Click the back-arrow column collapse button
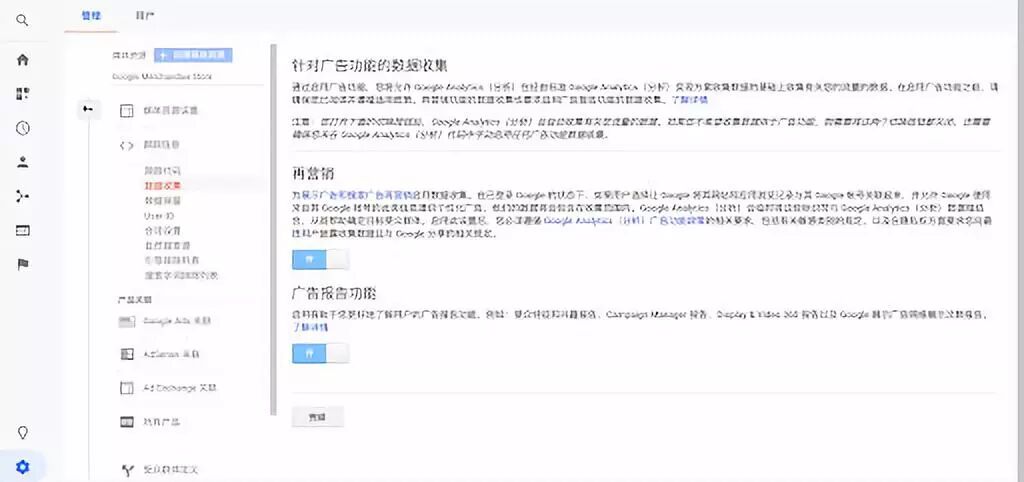 coord(88,109)
